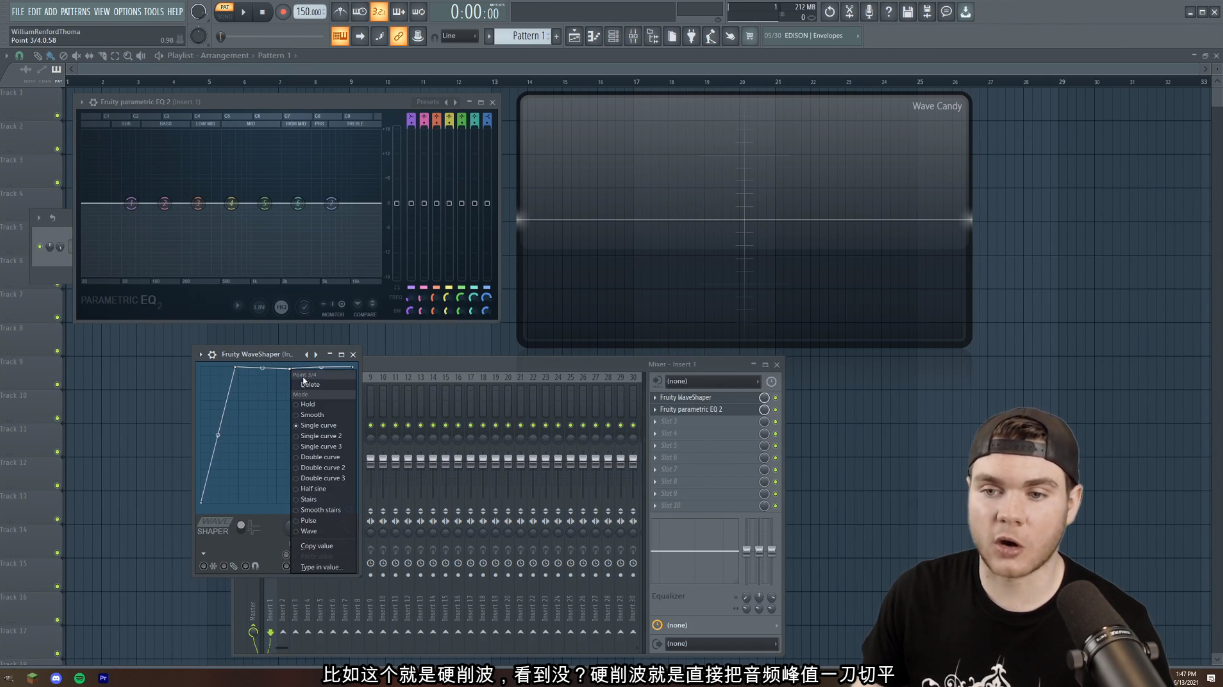Toggle the metronome icon

pyautogui.click(x=340, y=12)
